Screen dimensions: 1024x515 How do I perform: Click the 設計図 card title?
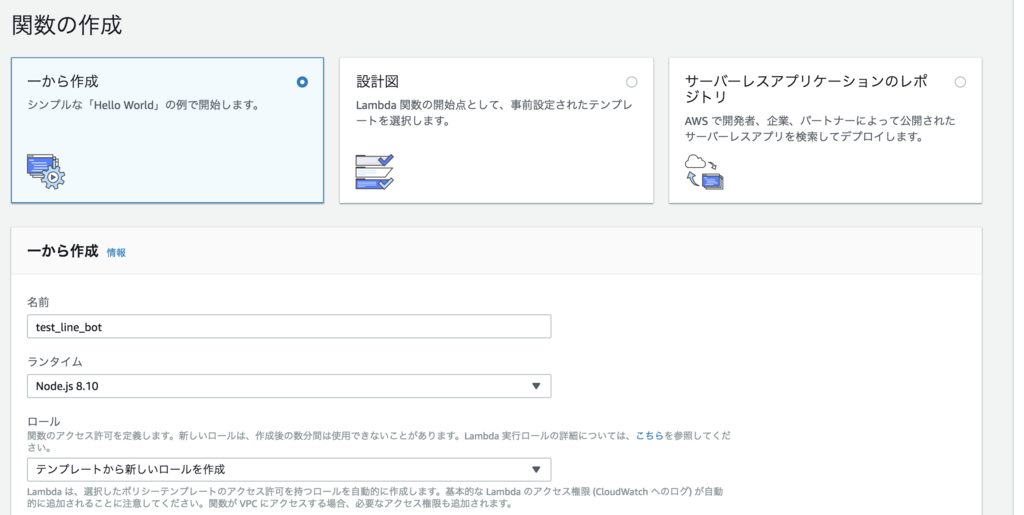tap(377, 82)
